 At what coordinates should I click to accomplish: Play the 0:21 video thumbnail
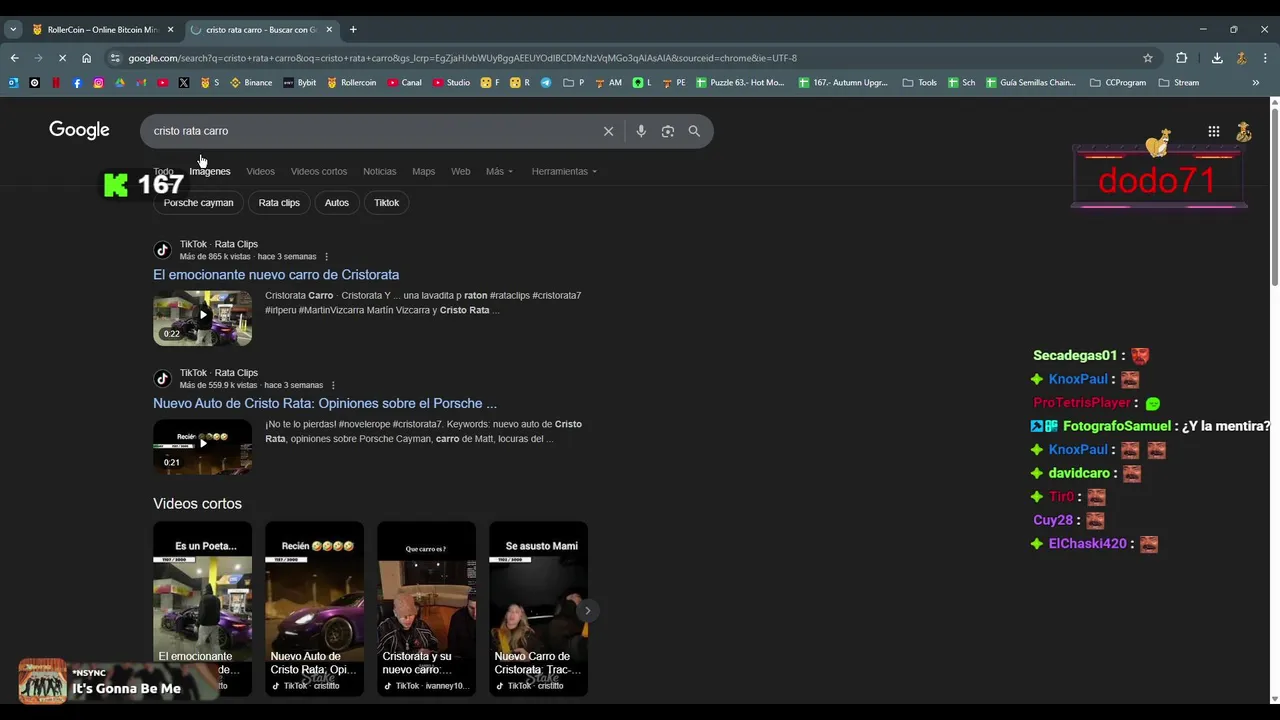[203, 447]
